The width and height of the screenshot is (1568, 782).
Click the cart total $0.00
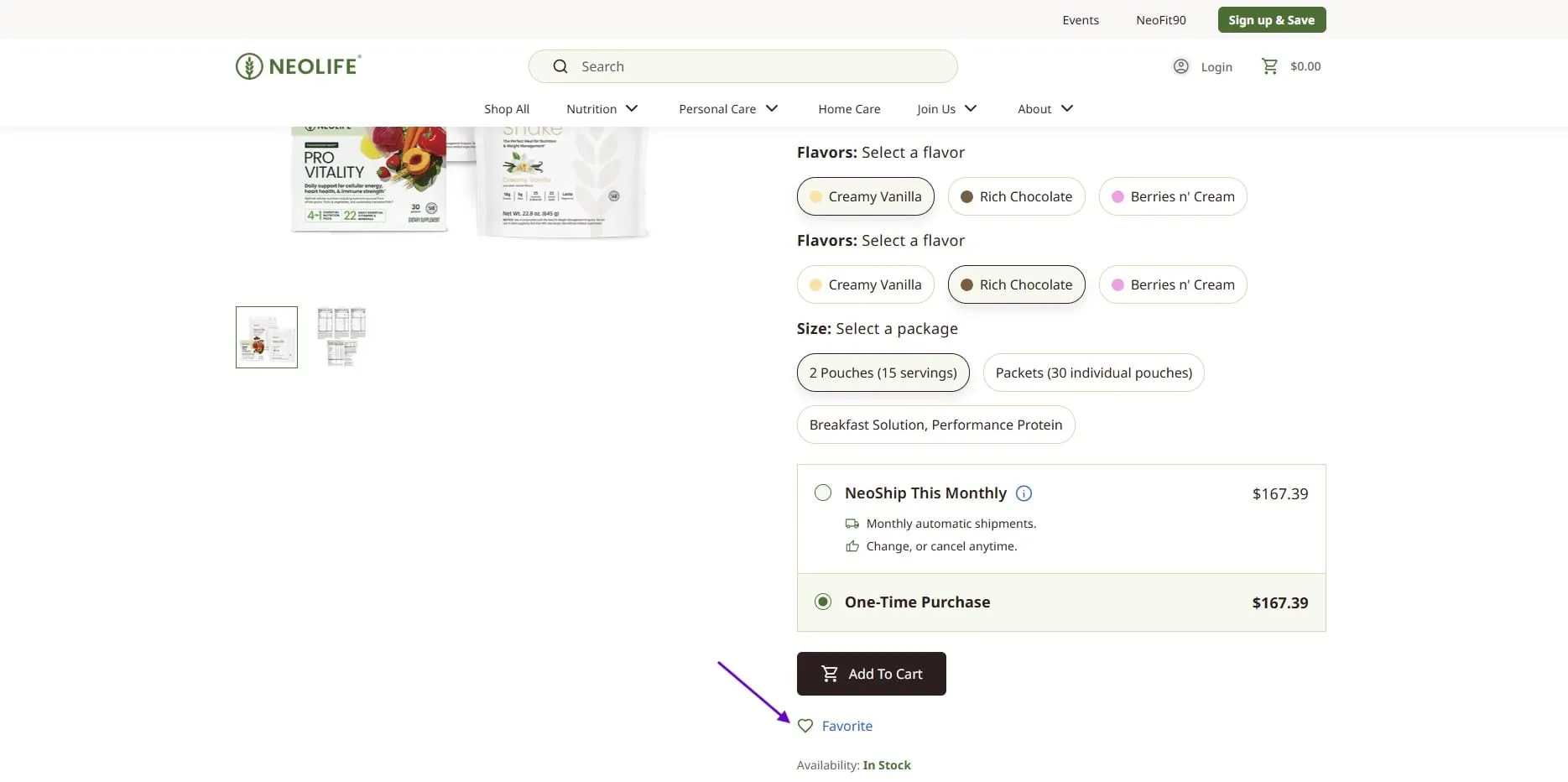click(x=1305, y=66)
